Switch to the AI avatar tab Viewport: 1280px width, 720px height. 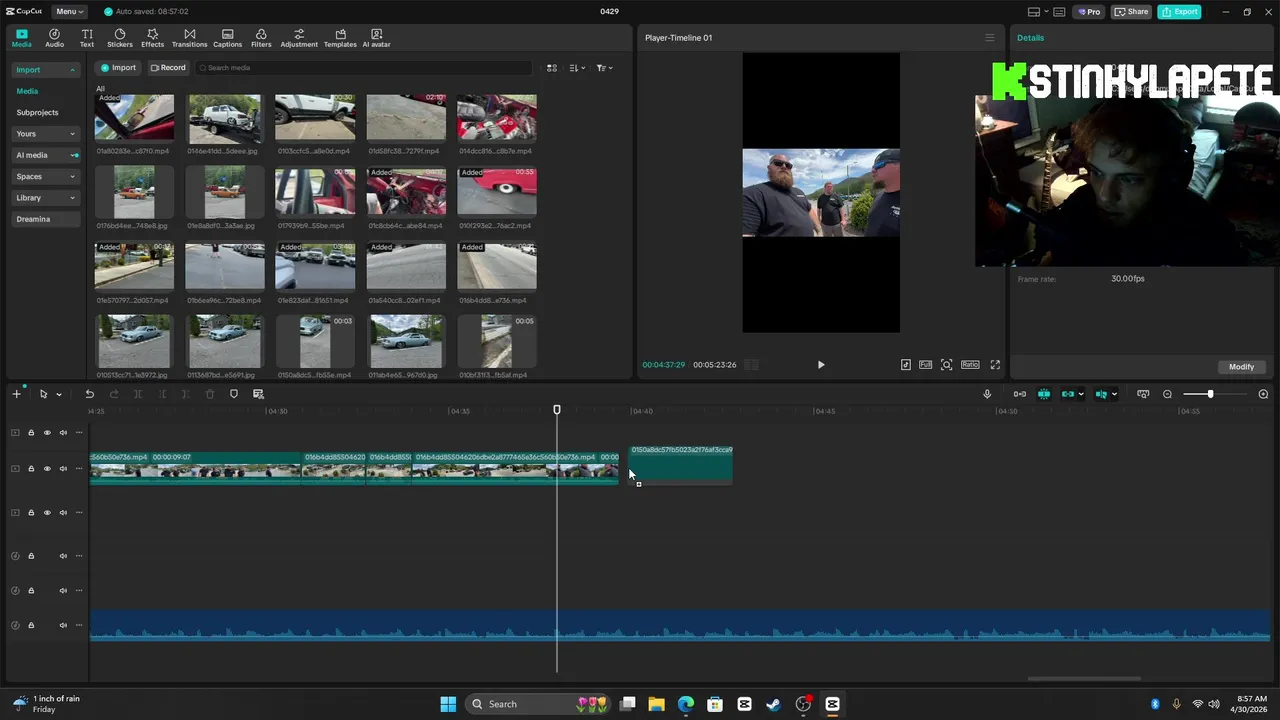[376, 38]
